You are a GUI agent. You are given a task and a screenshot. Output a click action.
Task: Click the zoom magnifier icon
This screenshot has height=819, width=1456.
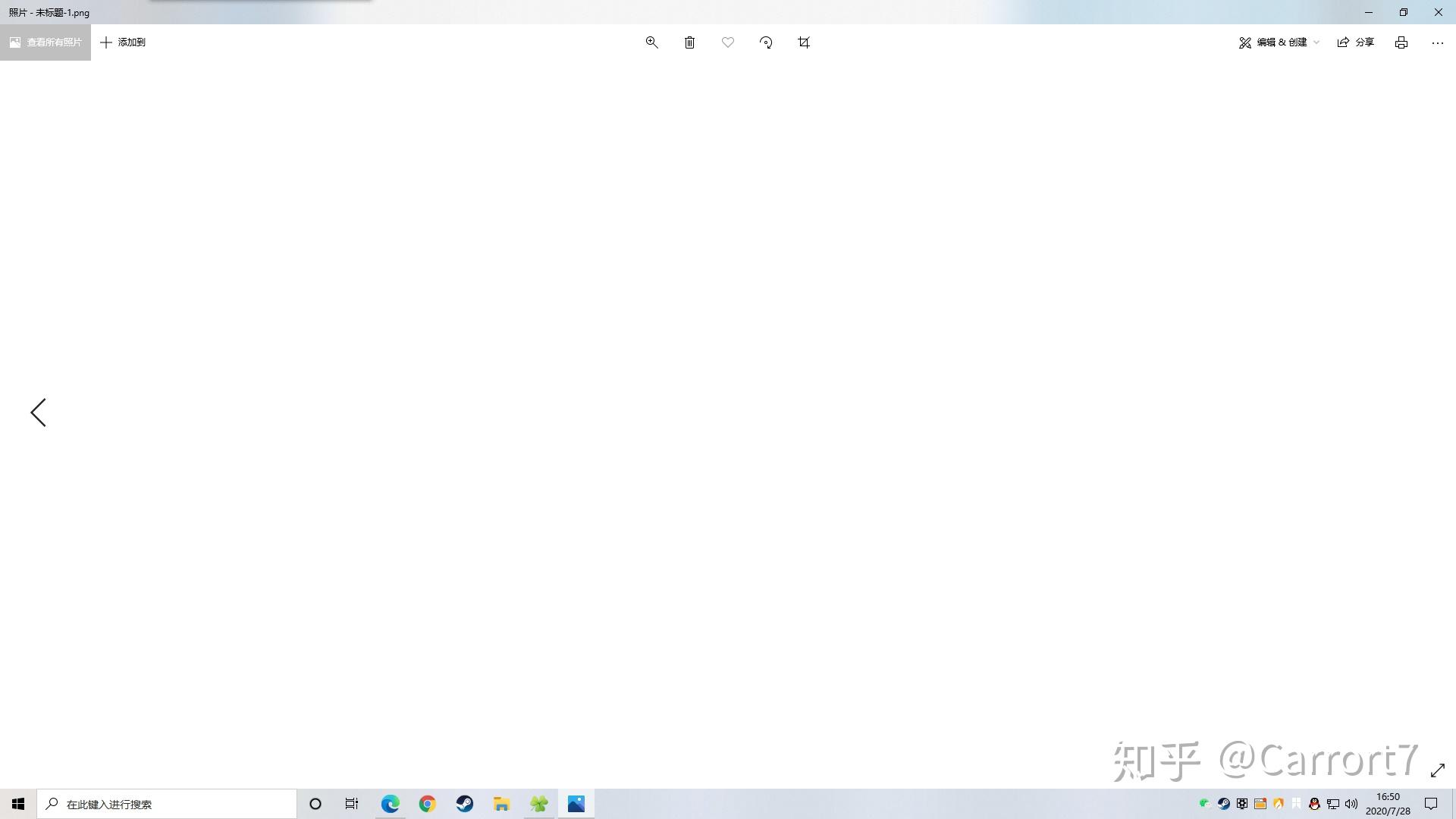(x=651, y=42)
